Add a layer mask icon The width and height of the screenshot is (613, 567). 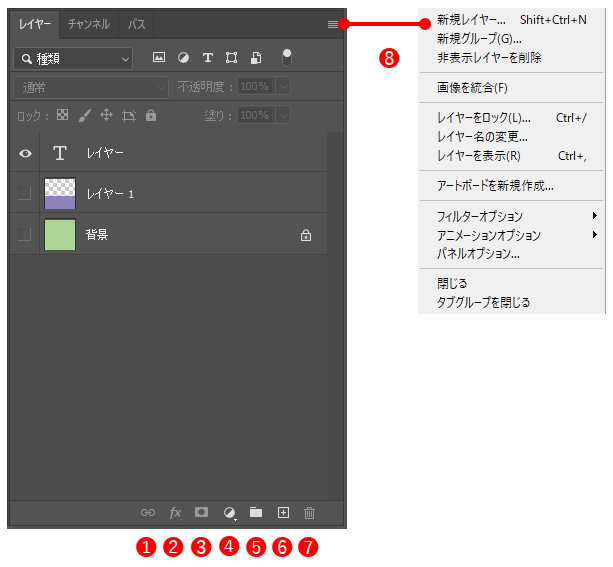tap(201, 512)
